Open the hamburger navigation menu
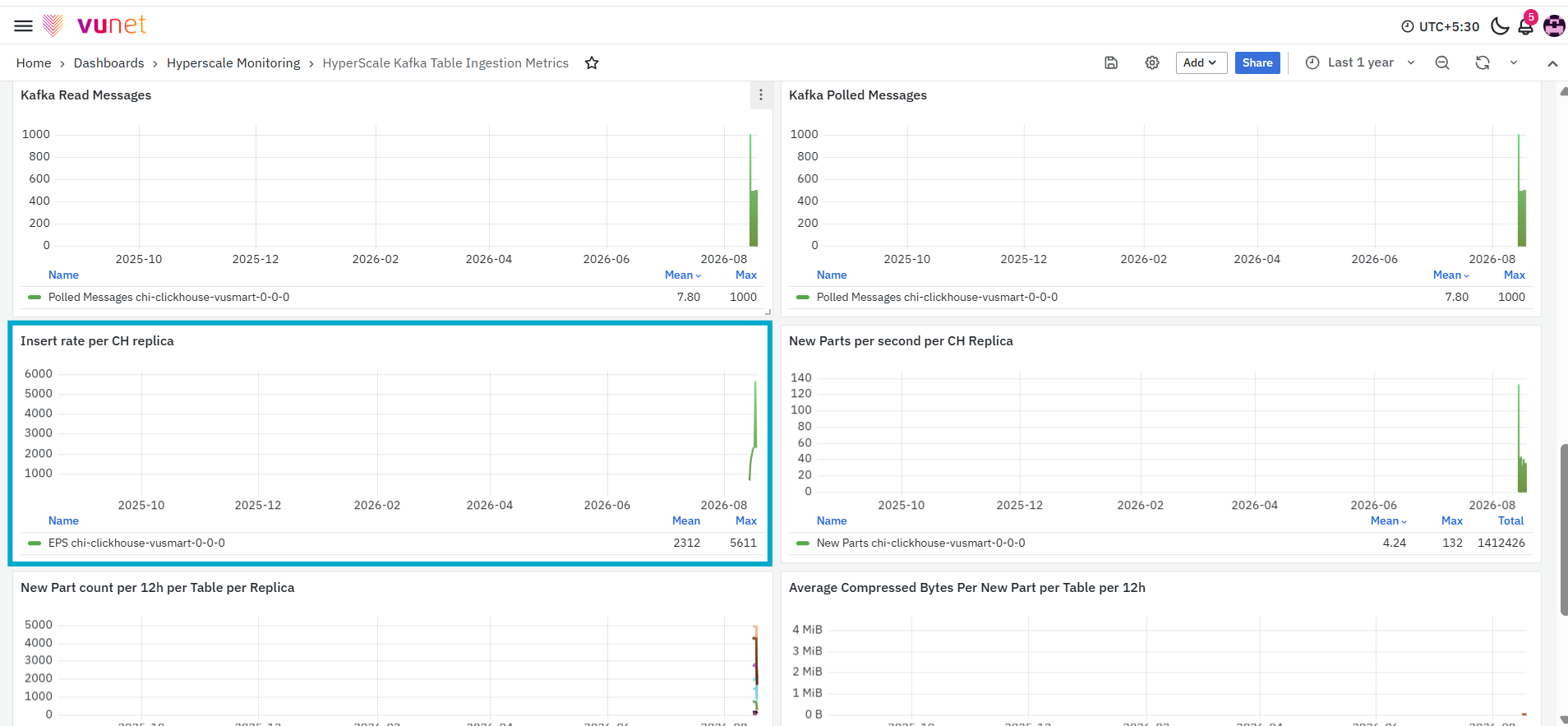 (24, 25)
